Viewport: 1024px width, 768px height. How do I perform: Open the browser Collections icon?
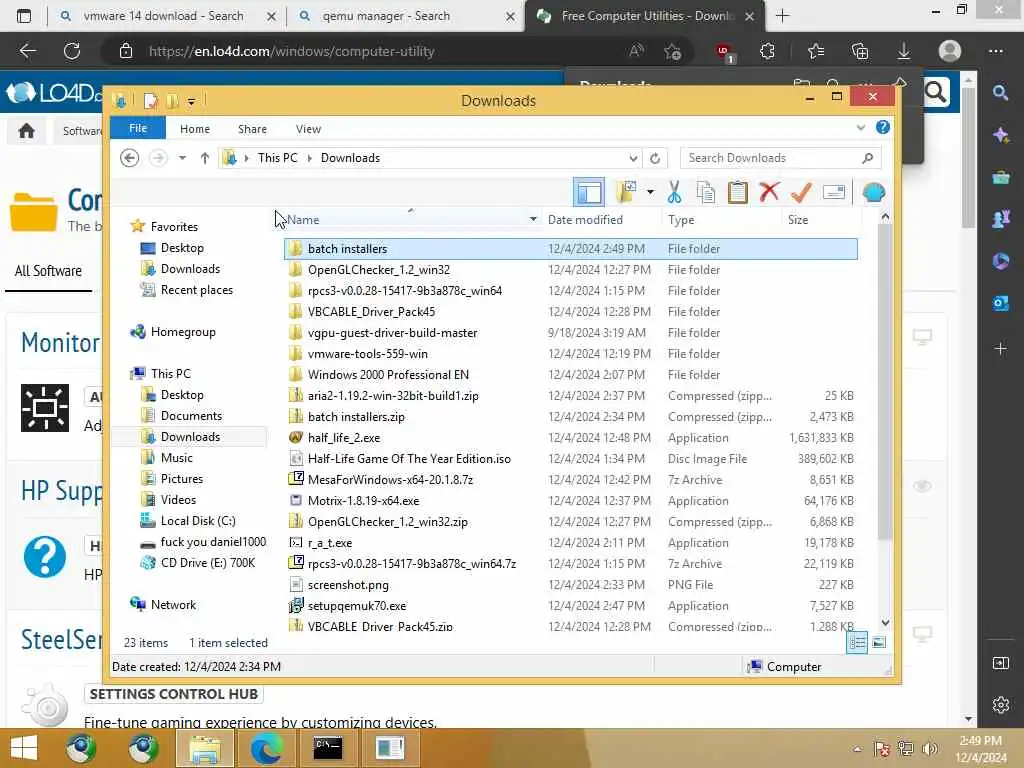860,51
